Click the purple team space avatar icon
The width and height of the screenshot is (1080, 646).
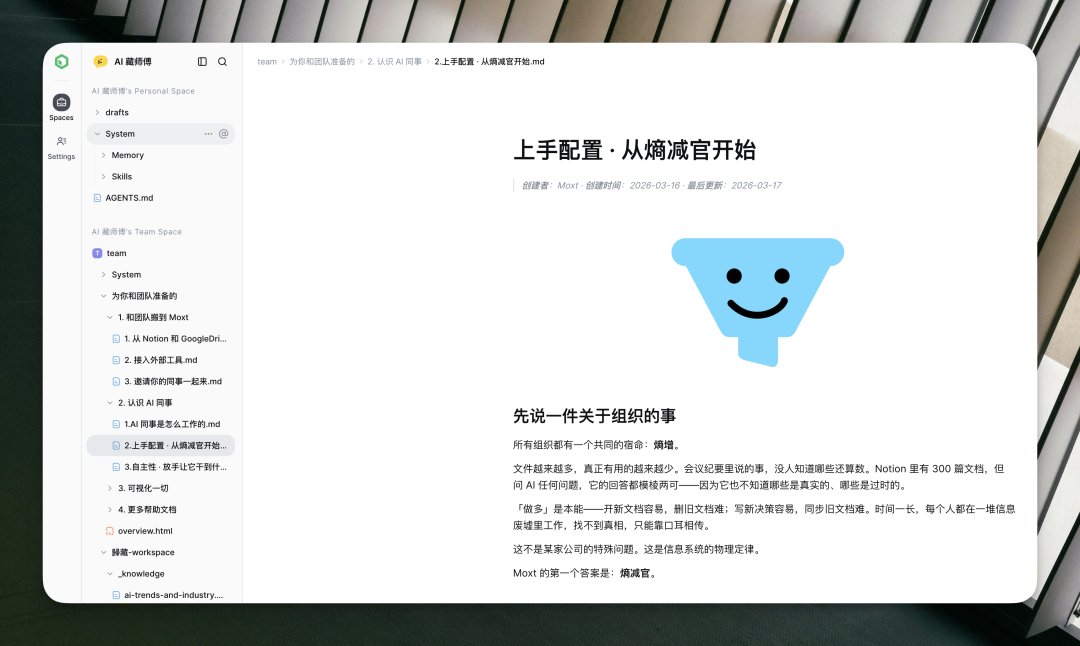coord(97,253)
